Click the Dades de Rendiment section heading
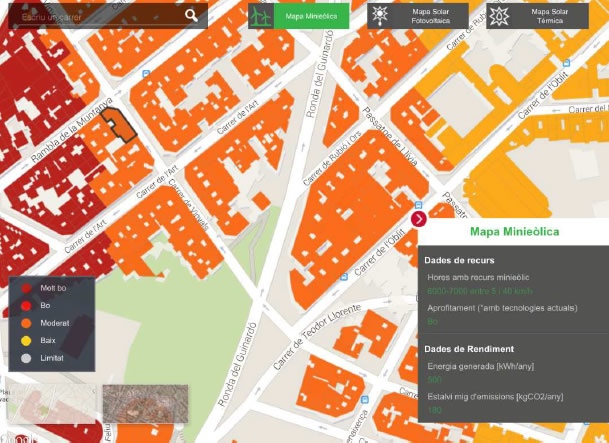 pos(469,349)
